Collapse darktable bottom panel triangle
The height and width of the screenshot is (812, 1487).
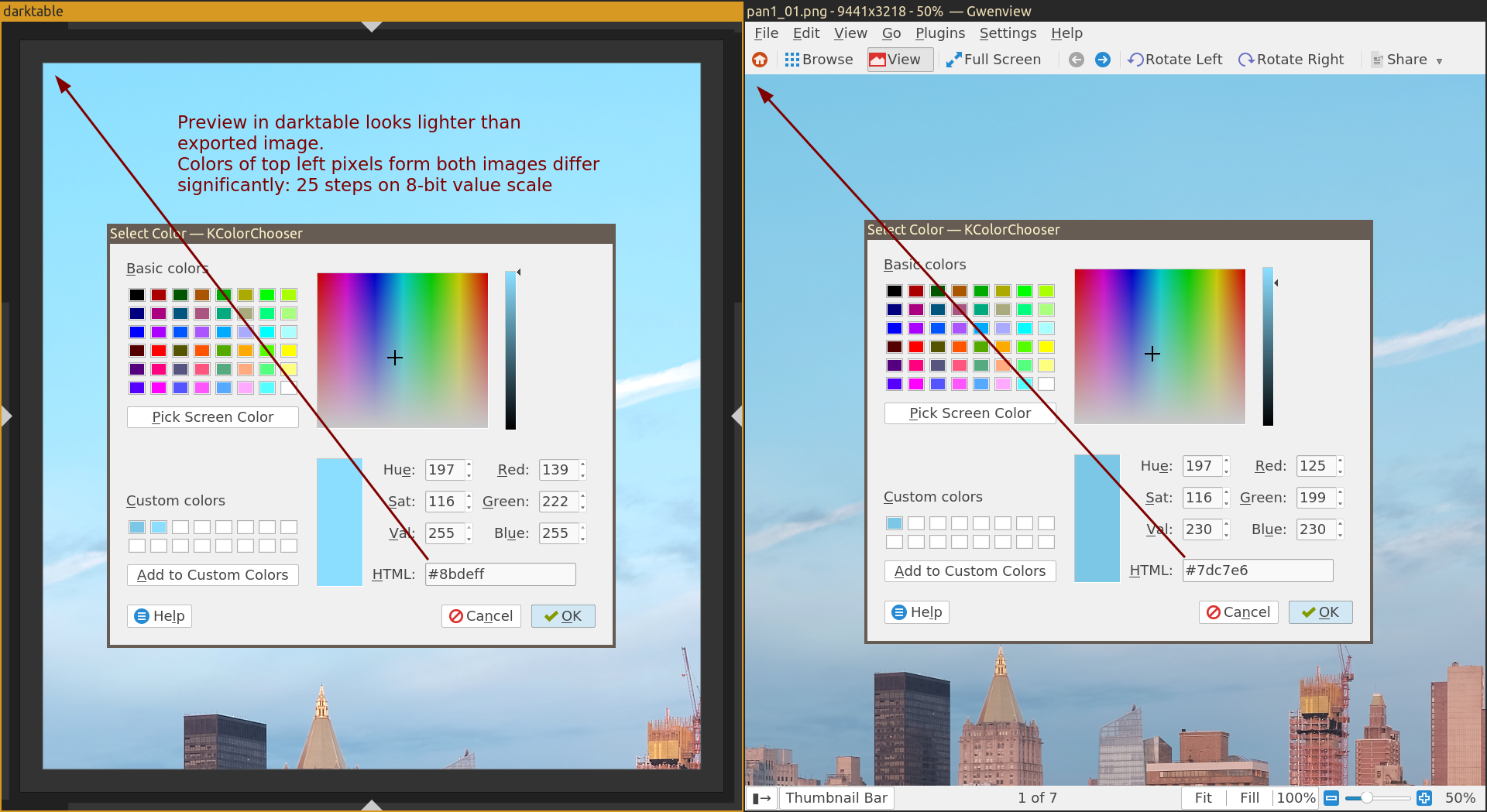point(372,805)
